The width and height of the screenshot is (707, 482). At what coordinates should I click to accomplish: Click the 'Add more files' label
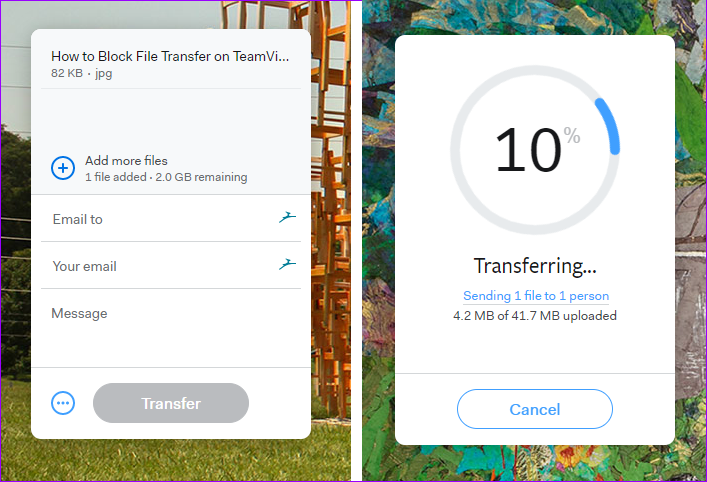(126, 161)
